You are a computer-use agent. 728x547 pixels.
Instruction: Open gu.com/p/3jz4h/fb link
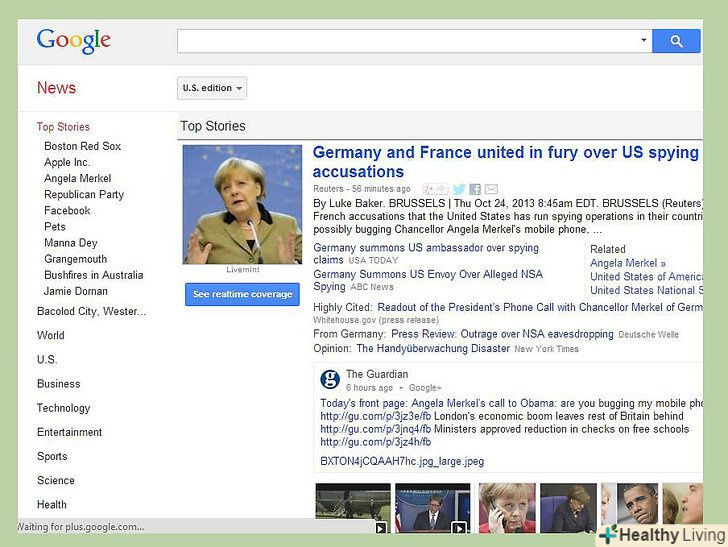[x=376, y=442]
